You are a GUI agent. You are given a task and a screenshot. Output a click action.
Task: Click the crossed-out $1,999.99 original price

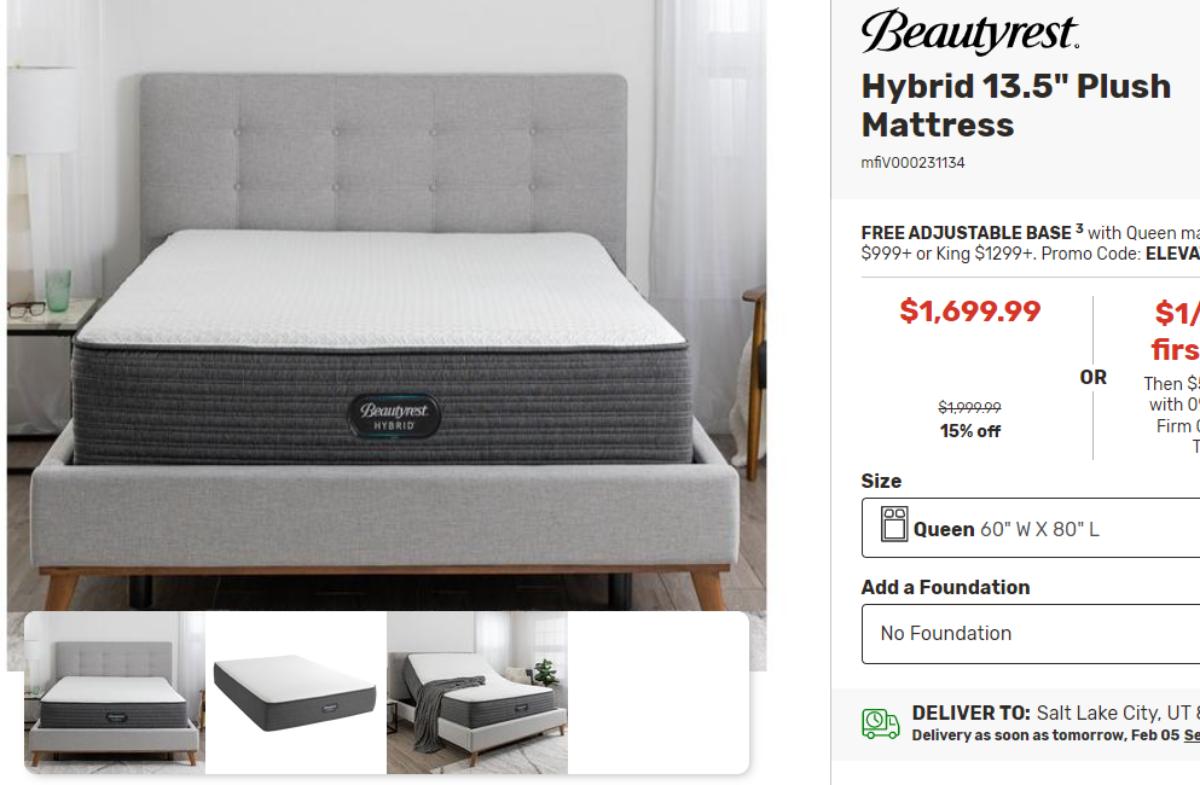click(x=970, y=408)
